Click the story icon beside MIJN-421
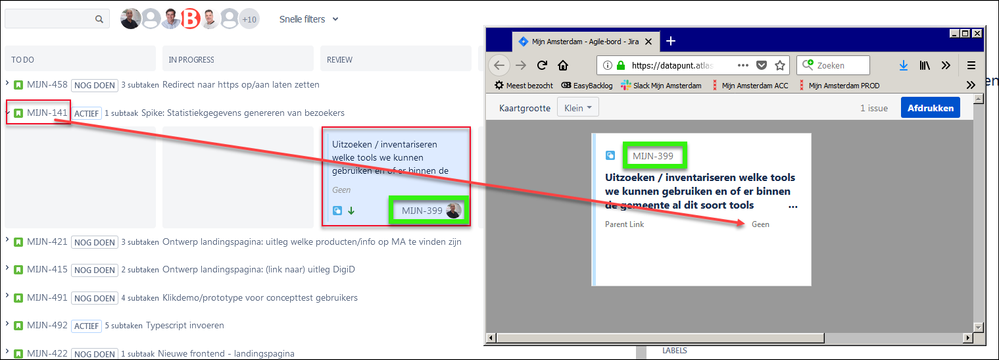Image resolution: width=999 pixels, height=360 pixels. (19, 242)
